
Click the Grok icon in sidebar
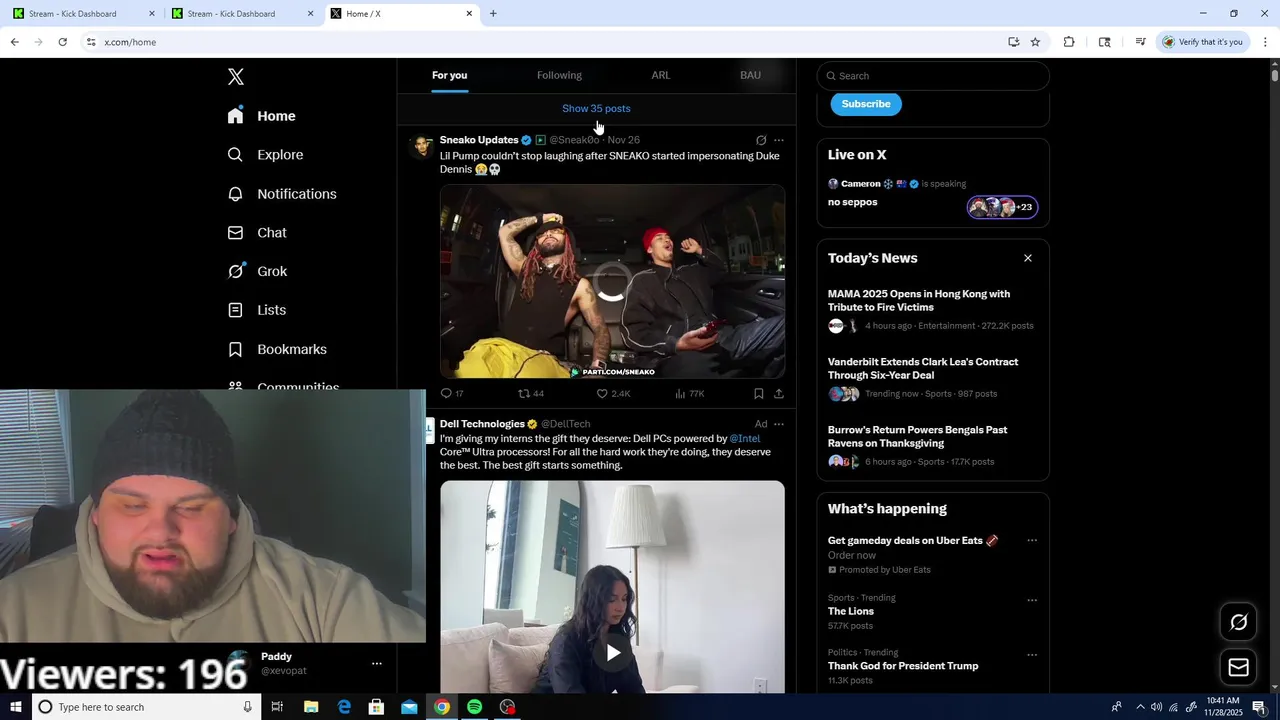point(235,271)
